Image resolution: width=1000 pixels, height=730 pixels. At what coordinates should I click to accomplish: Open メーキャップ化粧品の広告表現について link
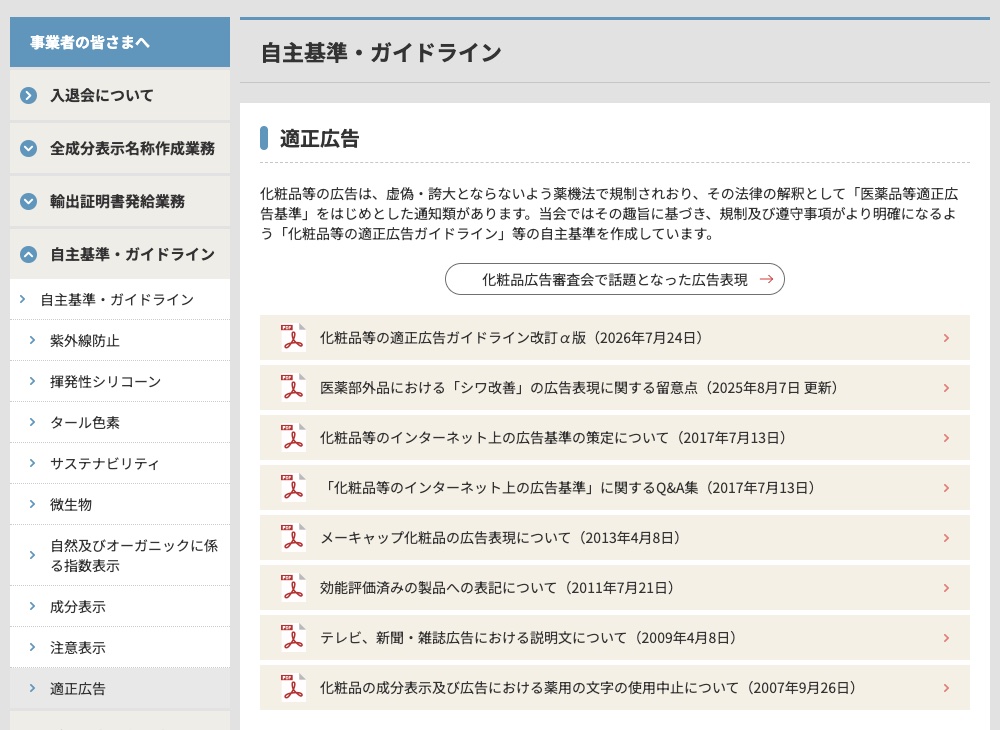[615, 537]
